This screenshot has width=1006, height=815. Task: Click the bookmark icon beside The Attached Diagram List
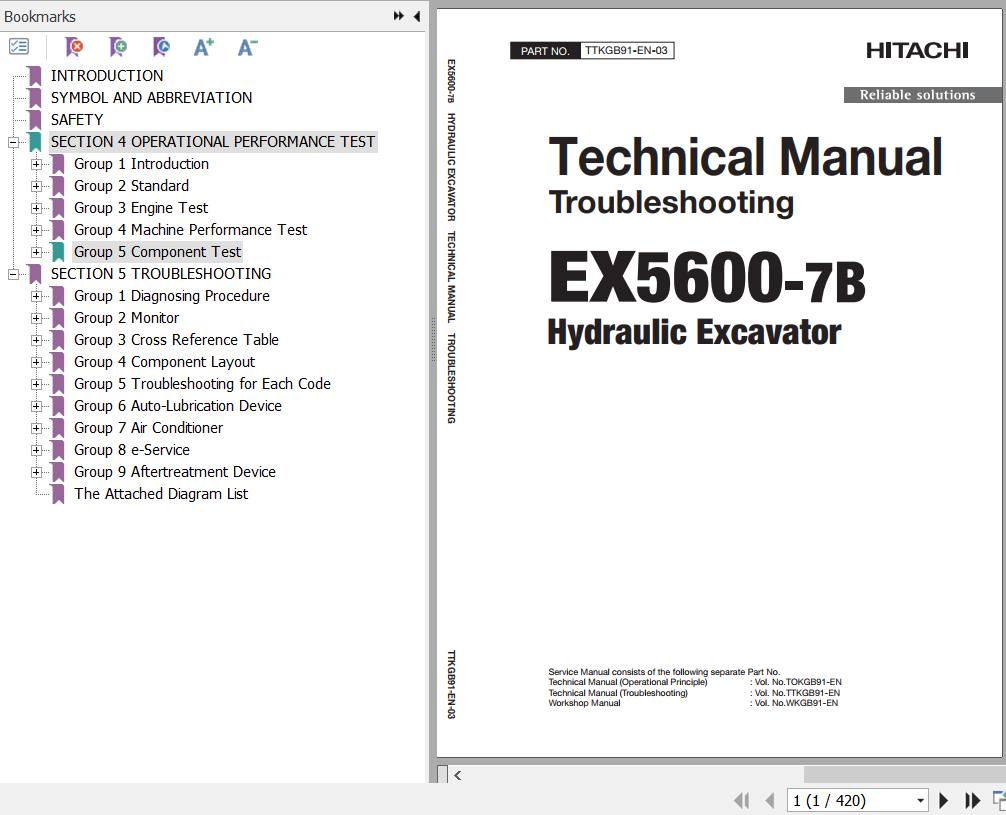(x=58, y=494)
